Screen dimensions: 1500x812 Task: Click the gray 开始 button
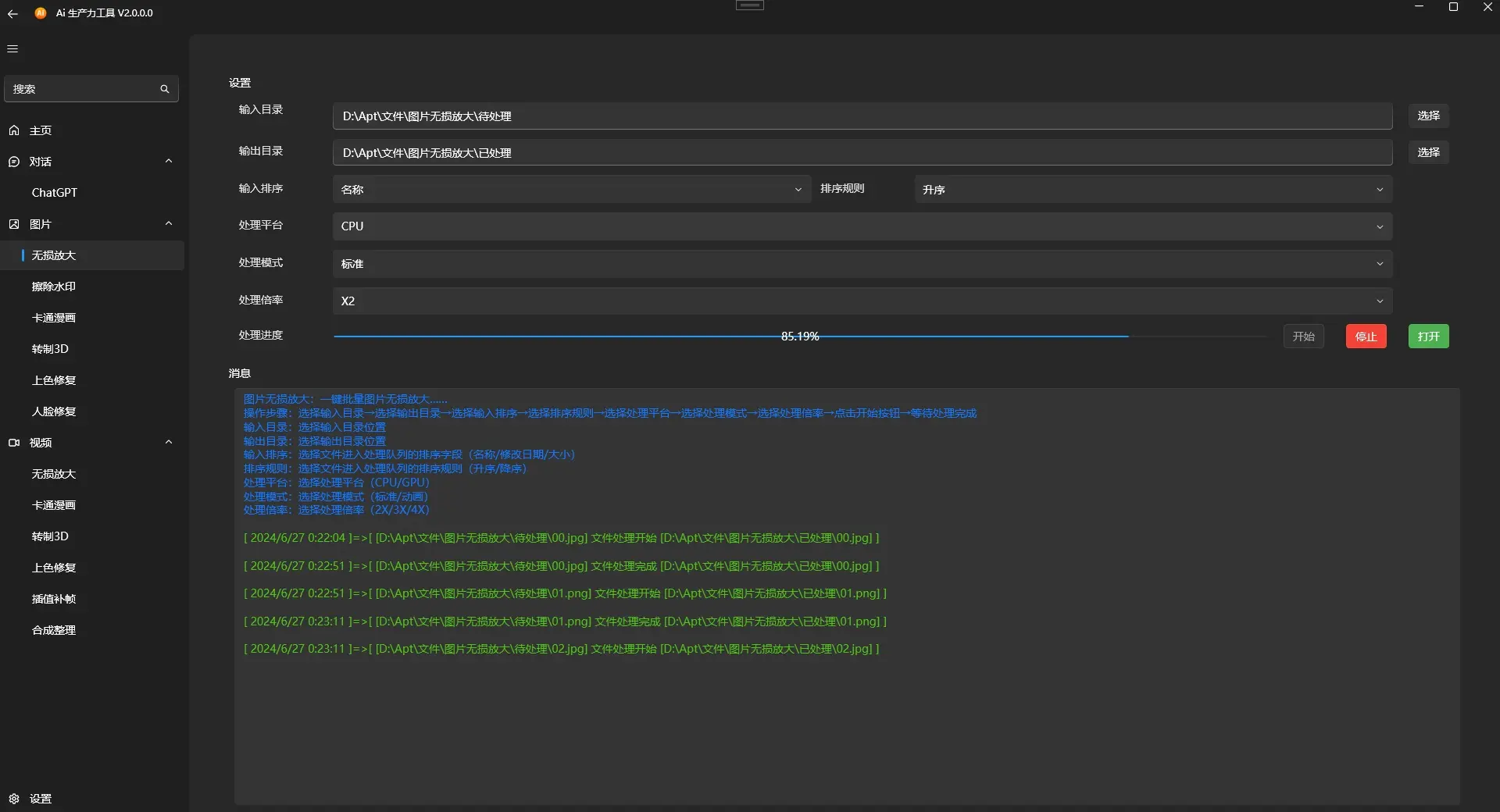(1303, 337)
